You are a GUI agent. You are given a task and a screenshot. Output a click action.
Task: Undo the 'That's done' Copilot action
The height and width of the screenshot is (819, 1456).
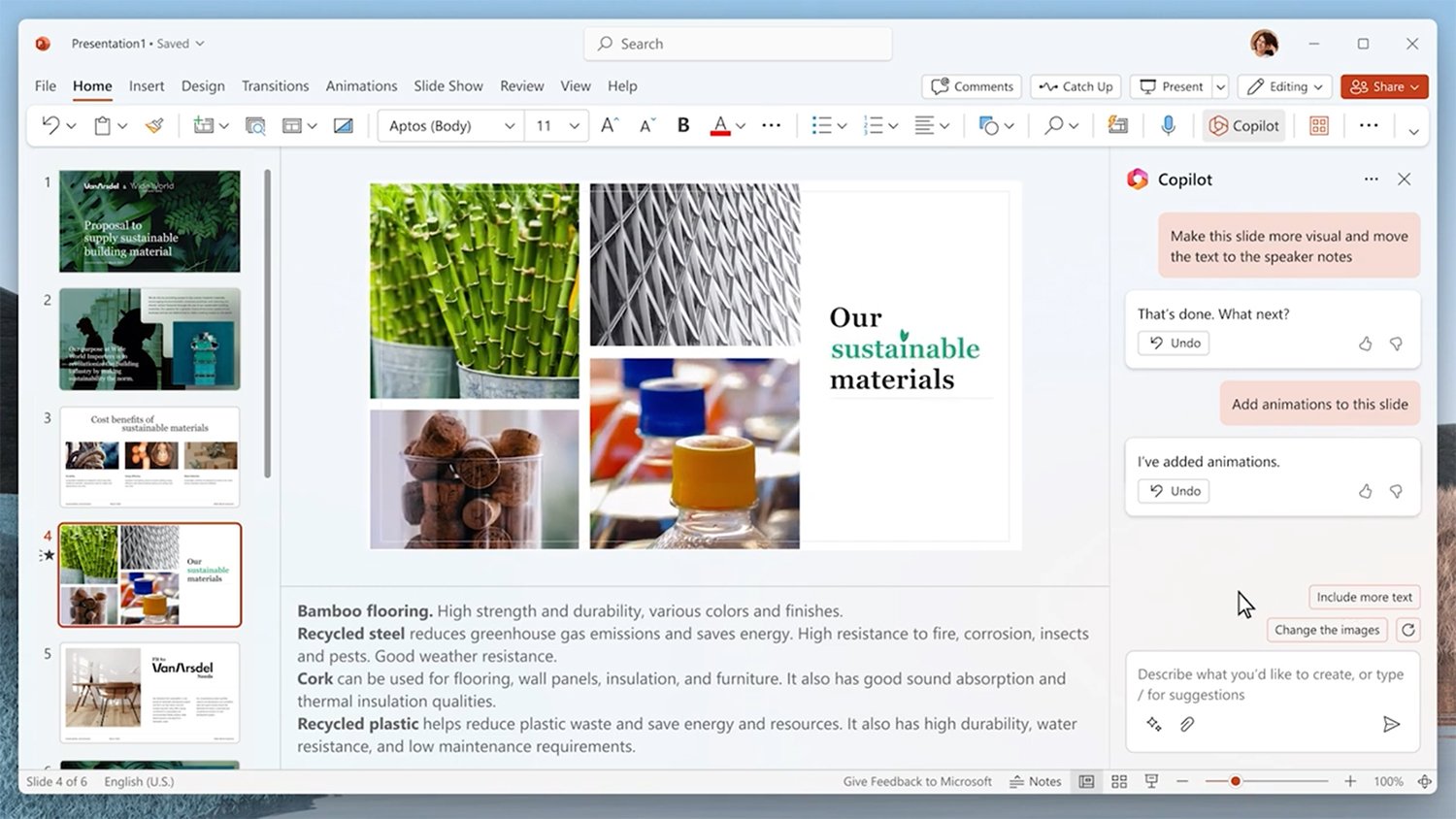(x=1174, y=343)
